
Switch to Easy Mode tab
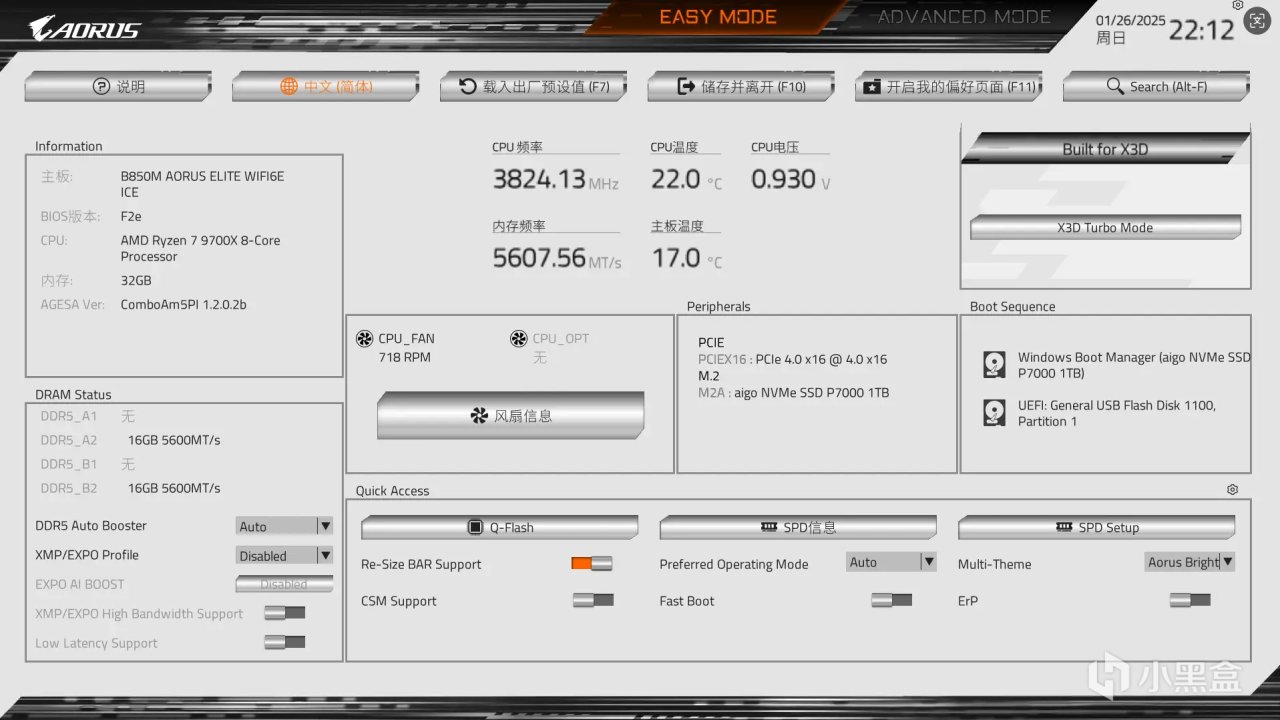click(718, 17)
